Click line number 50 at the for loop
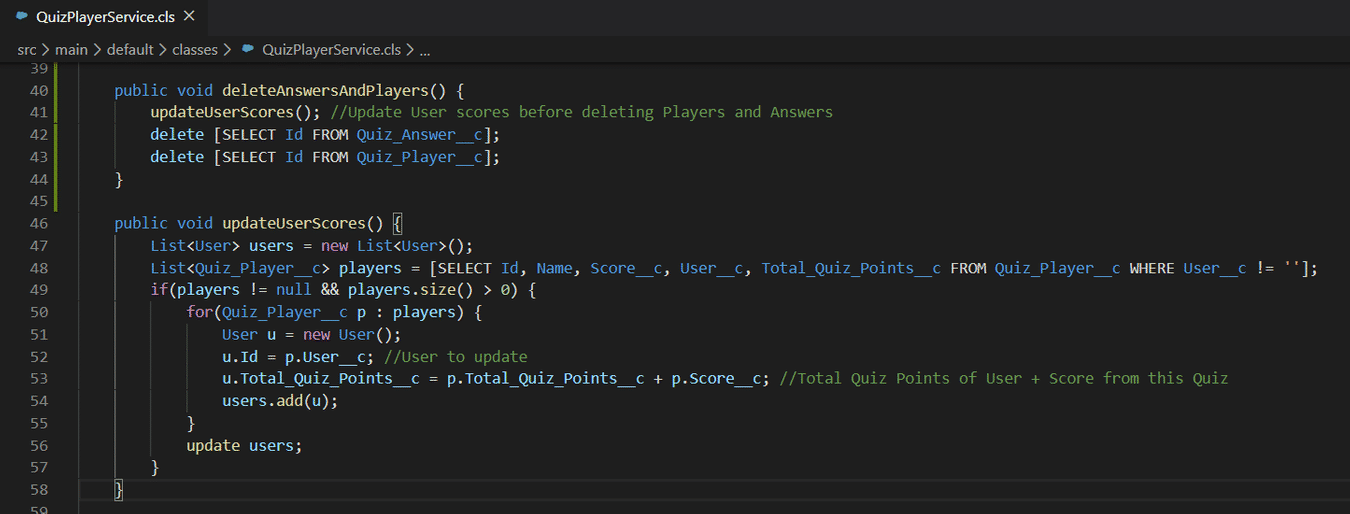Viewport: 1350px width, 514px height. point(38,312)
